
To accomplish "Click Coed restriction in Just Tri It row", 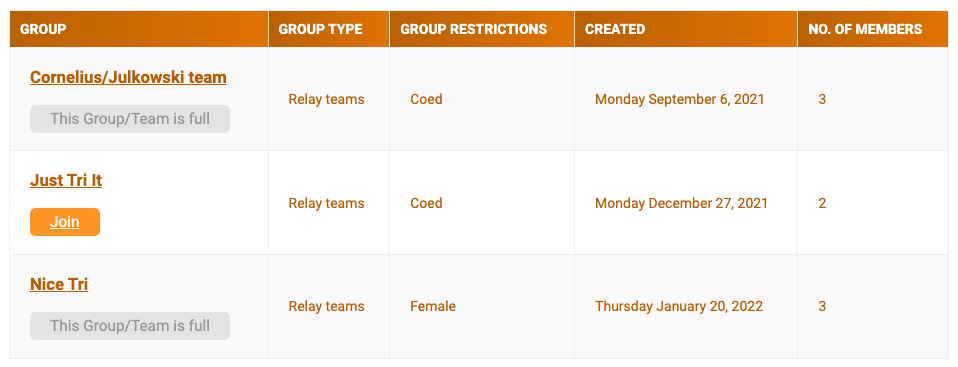I will coord(426,203).
